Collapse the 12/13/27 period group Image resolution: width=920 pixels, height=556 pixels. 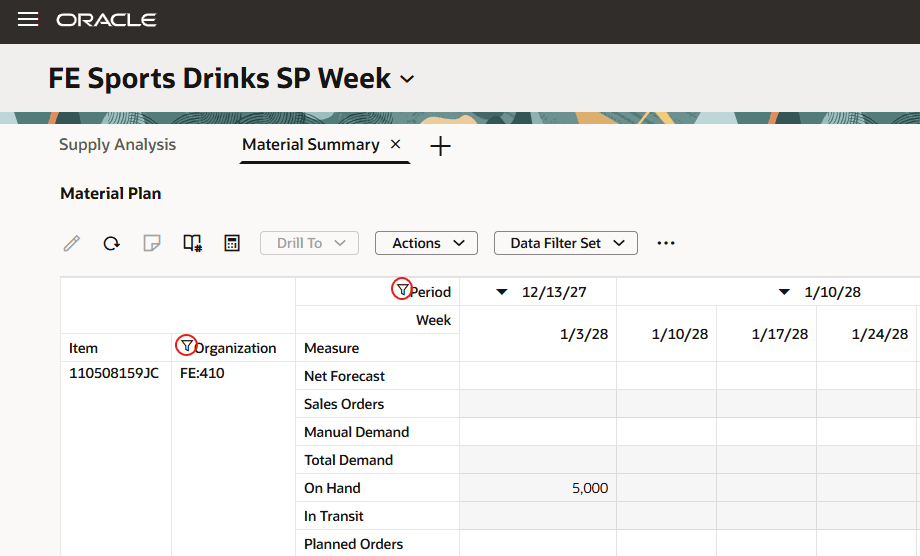click(x=502, y=292)
